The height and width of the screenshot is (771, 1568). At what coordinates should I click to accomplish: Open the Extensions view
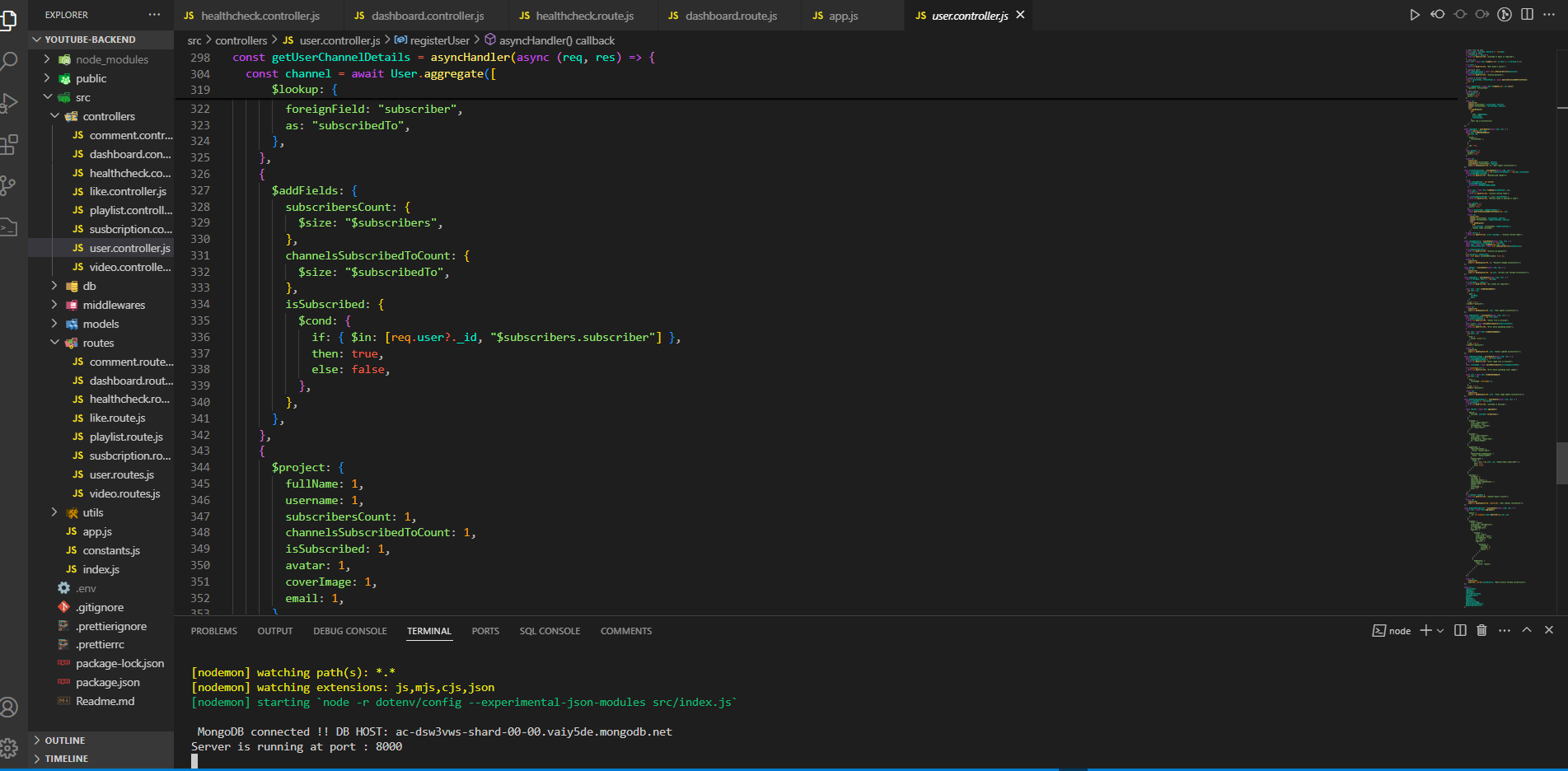point(7,145)
